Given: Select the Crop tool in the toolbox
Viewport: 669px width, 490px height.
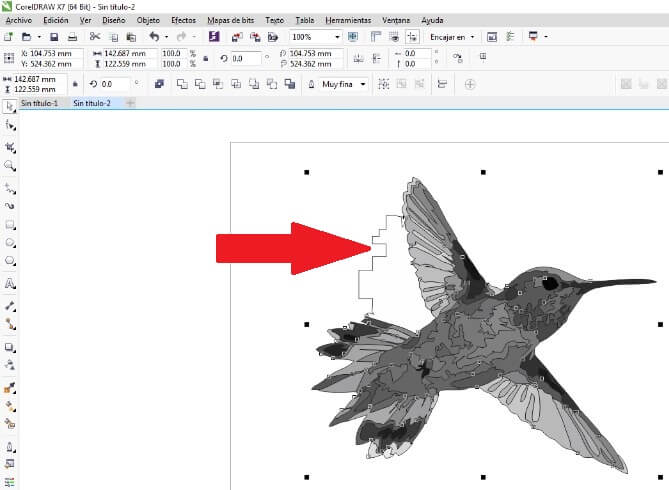Looking at the screenshot, I should pyautogui.click(x=10, y=148).
